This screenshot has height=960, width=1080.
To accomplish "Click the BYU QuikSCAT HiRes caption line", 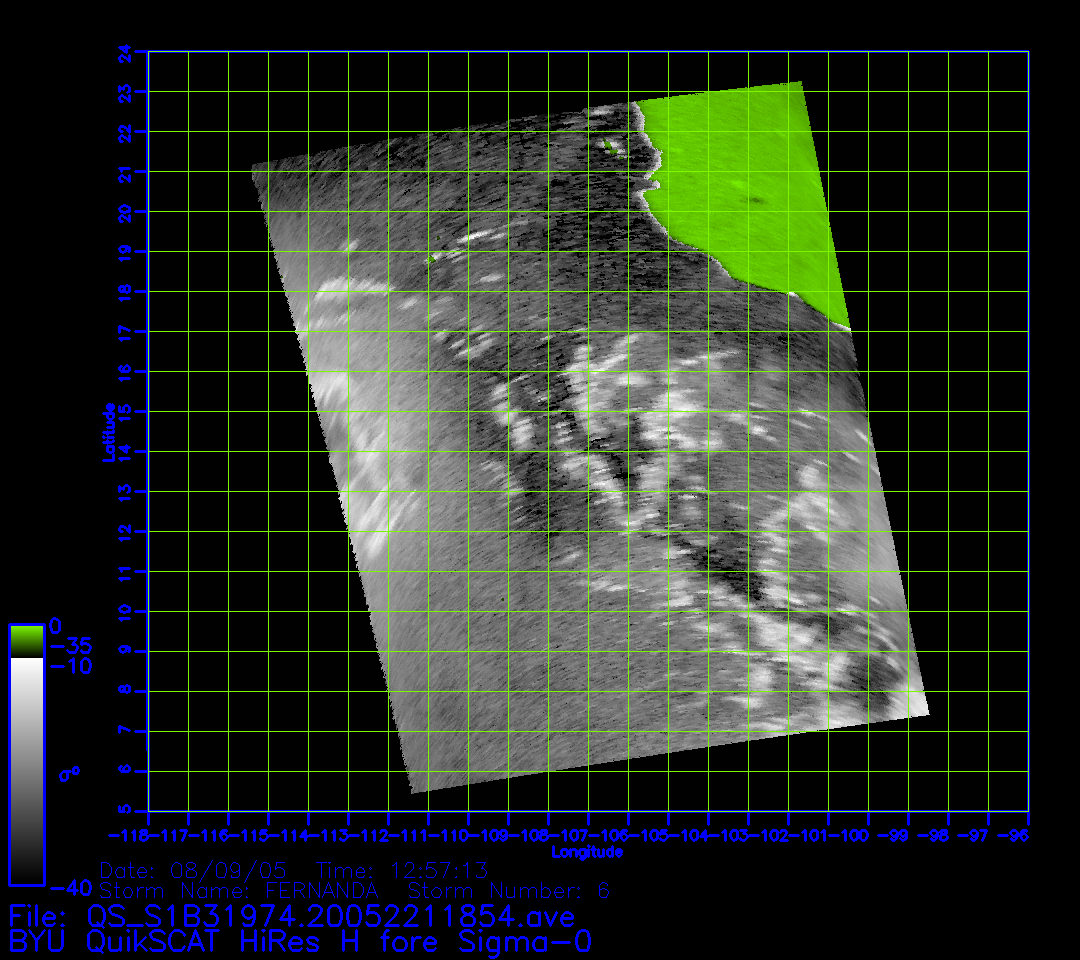I will click(300, 942).
